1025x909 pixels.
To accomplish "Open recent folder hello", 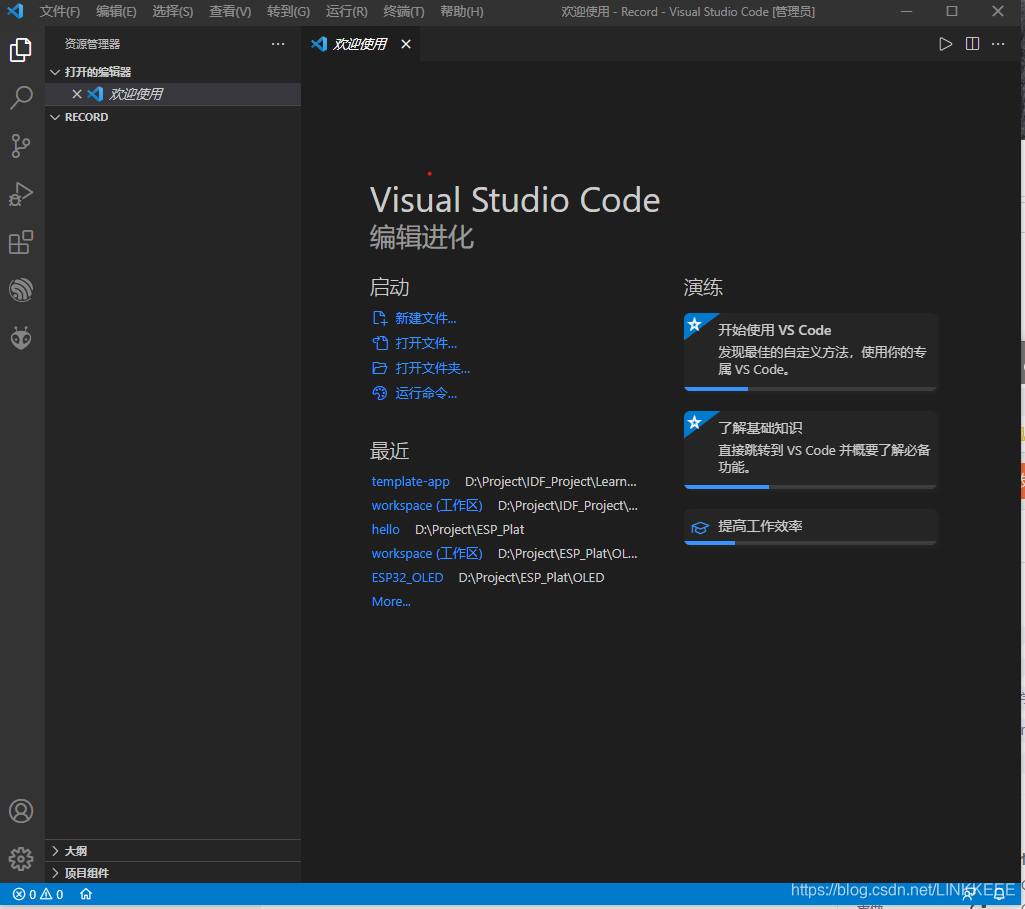I will click(385, 529).
